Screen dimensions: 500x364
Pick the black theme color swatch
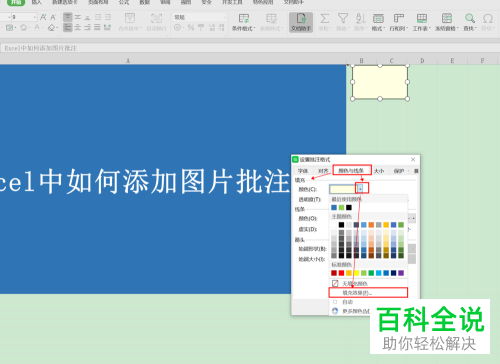pos(341,225)
